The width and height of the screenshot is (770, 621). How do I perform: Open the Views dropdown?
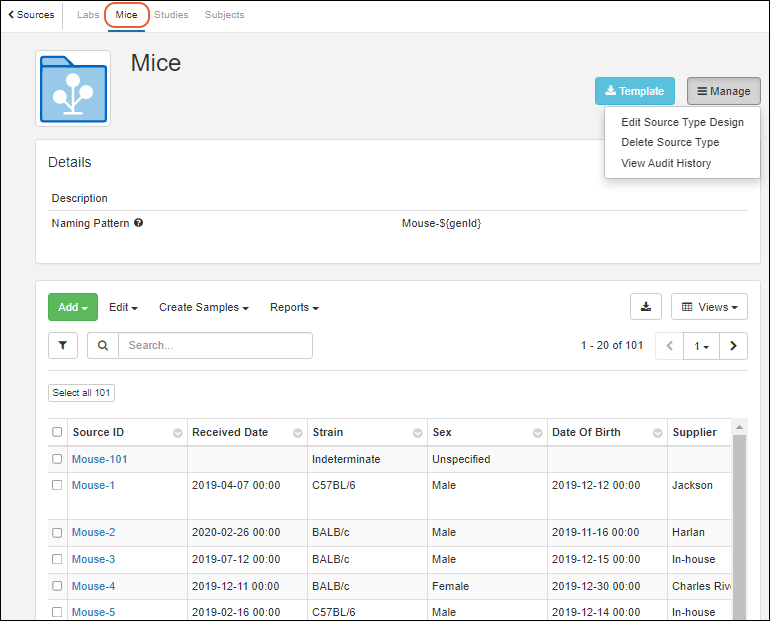click(709, 307)
